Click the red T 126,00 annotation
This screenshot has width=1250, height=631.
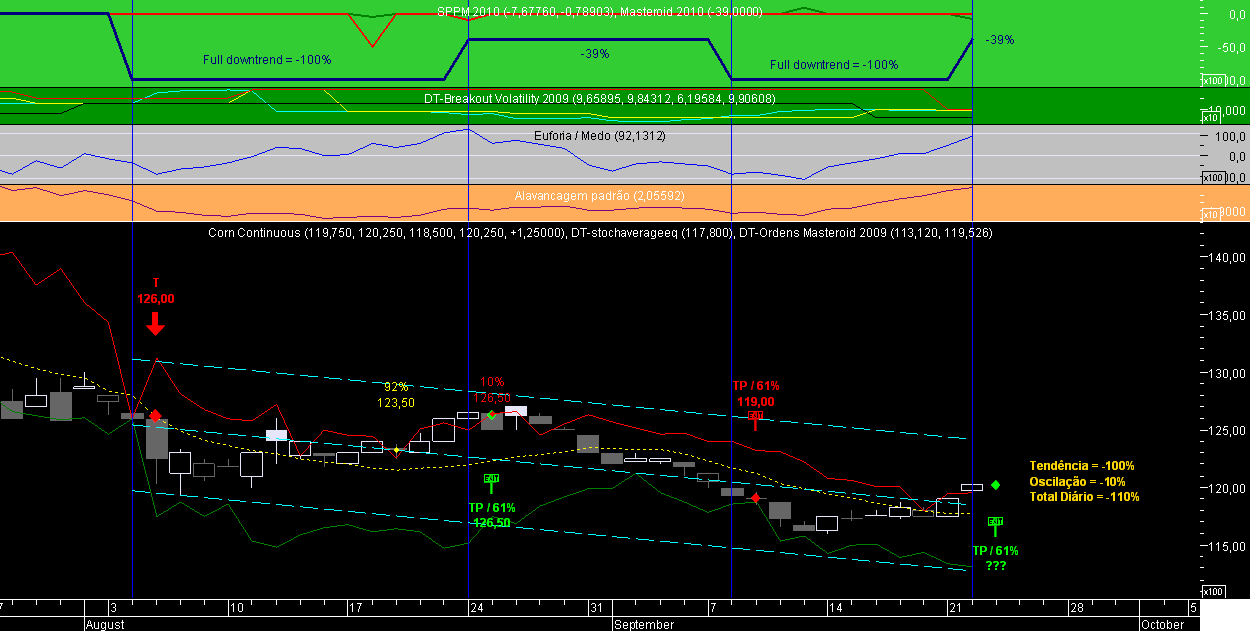[156, 290]
